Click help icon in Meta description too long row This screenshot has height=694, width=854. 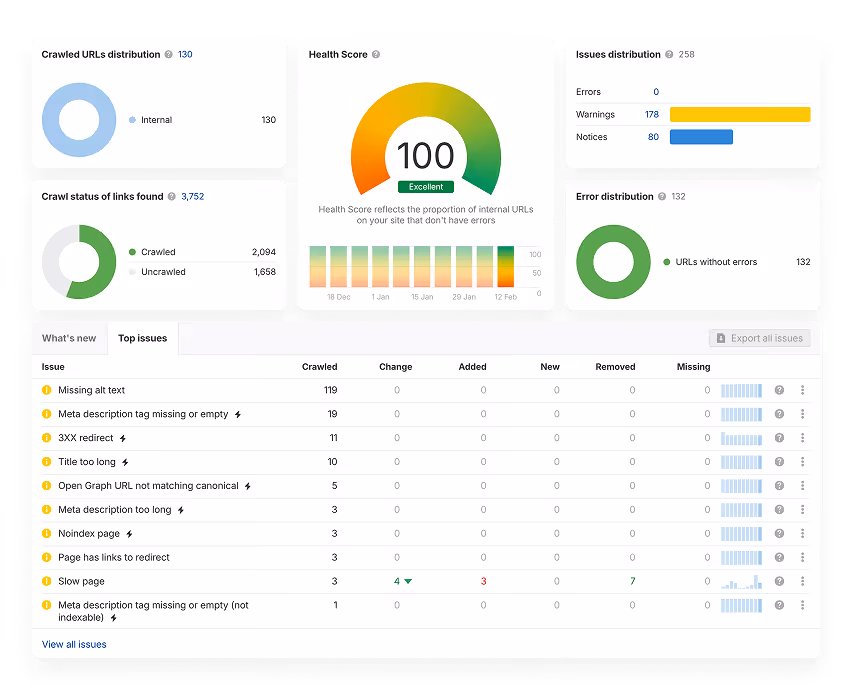779,510
